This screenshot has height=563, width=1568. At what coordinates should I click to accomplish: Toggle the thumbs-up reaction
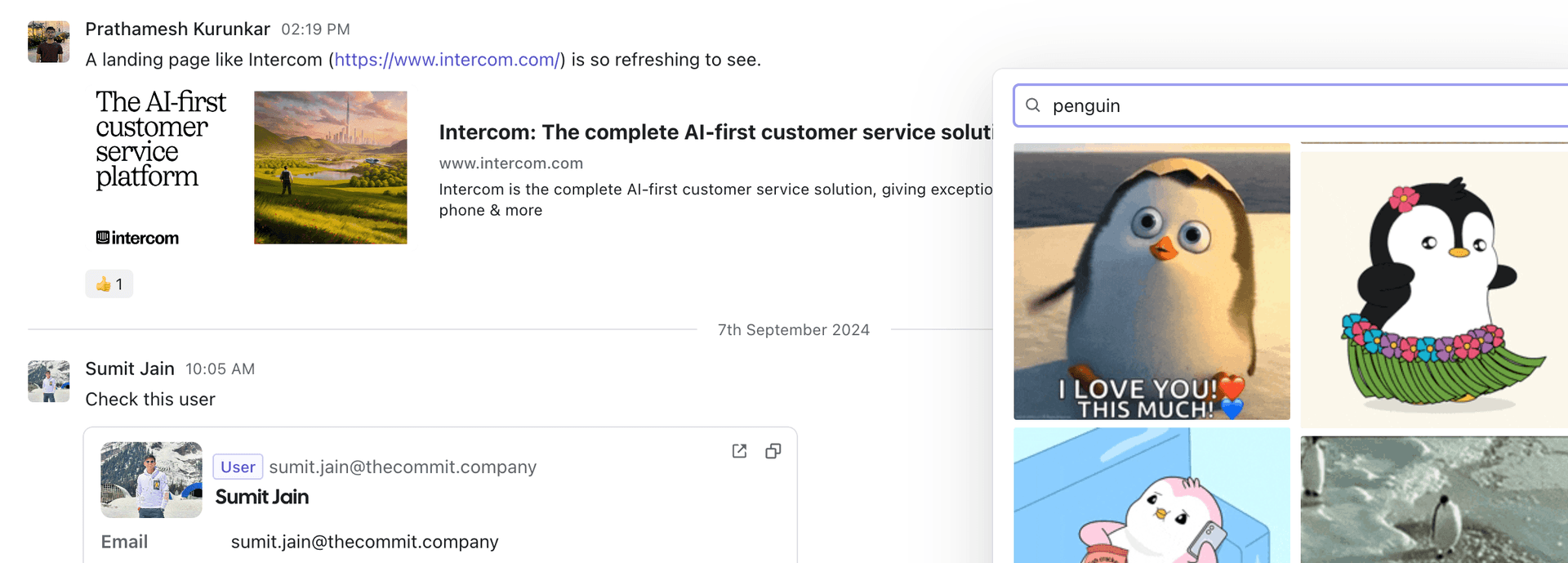point(109,284)
